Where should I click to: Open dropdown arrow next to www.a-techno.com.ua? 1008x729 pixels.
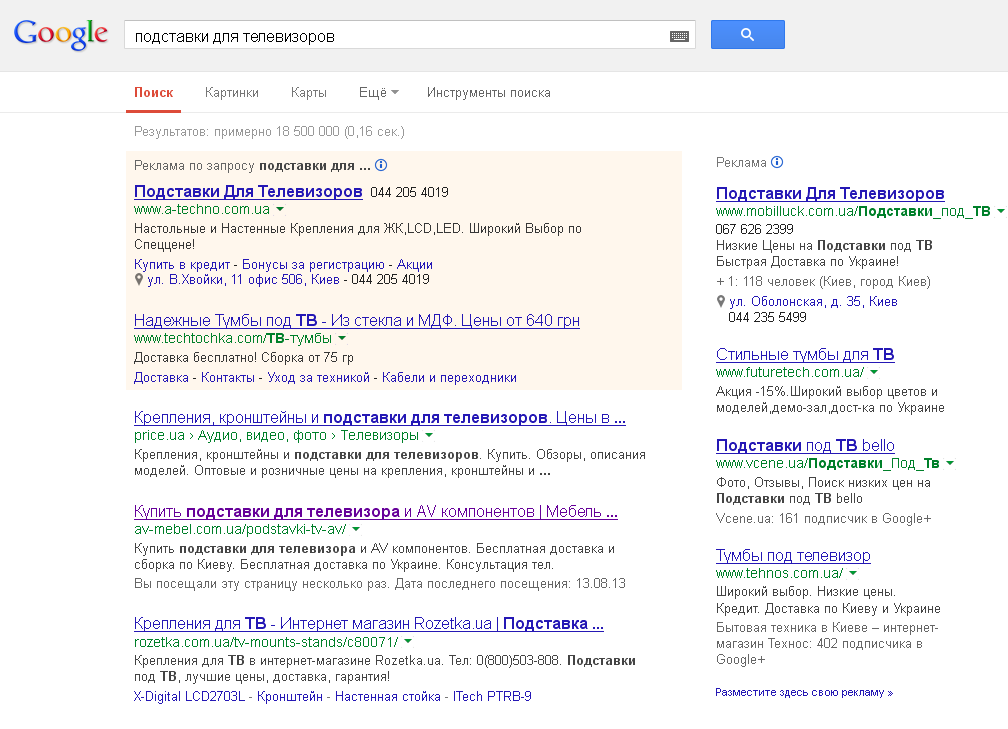point(280,210)
